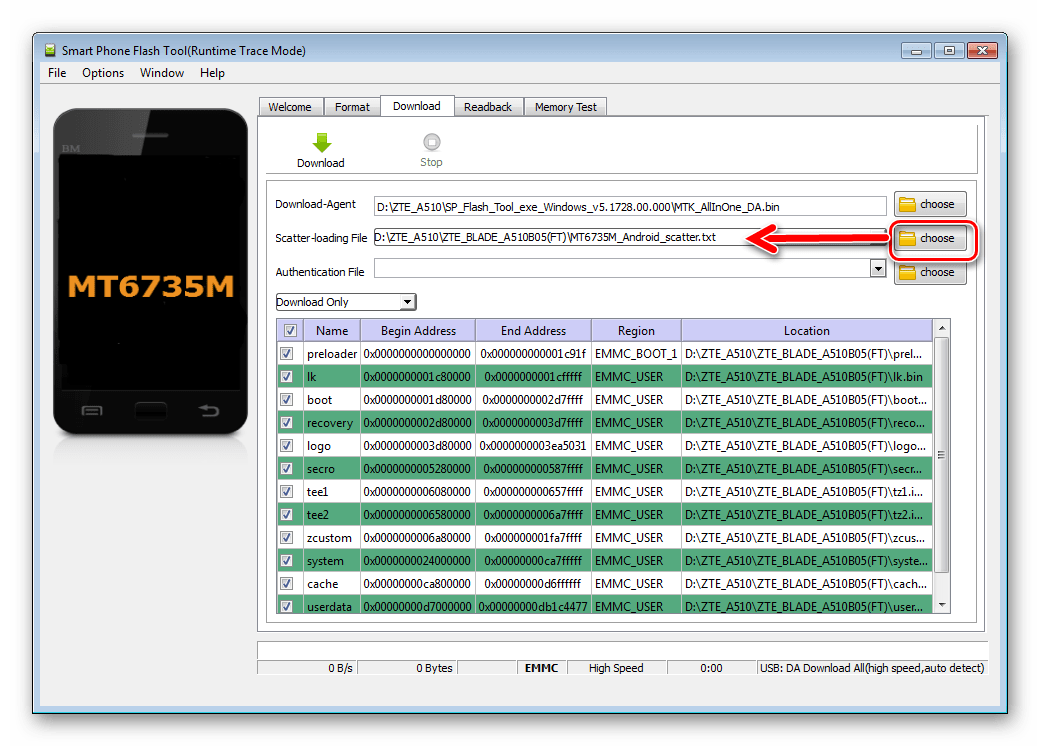Click the Region column header
Viewport: 1040px width, 746px height.
click(636, 330)
